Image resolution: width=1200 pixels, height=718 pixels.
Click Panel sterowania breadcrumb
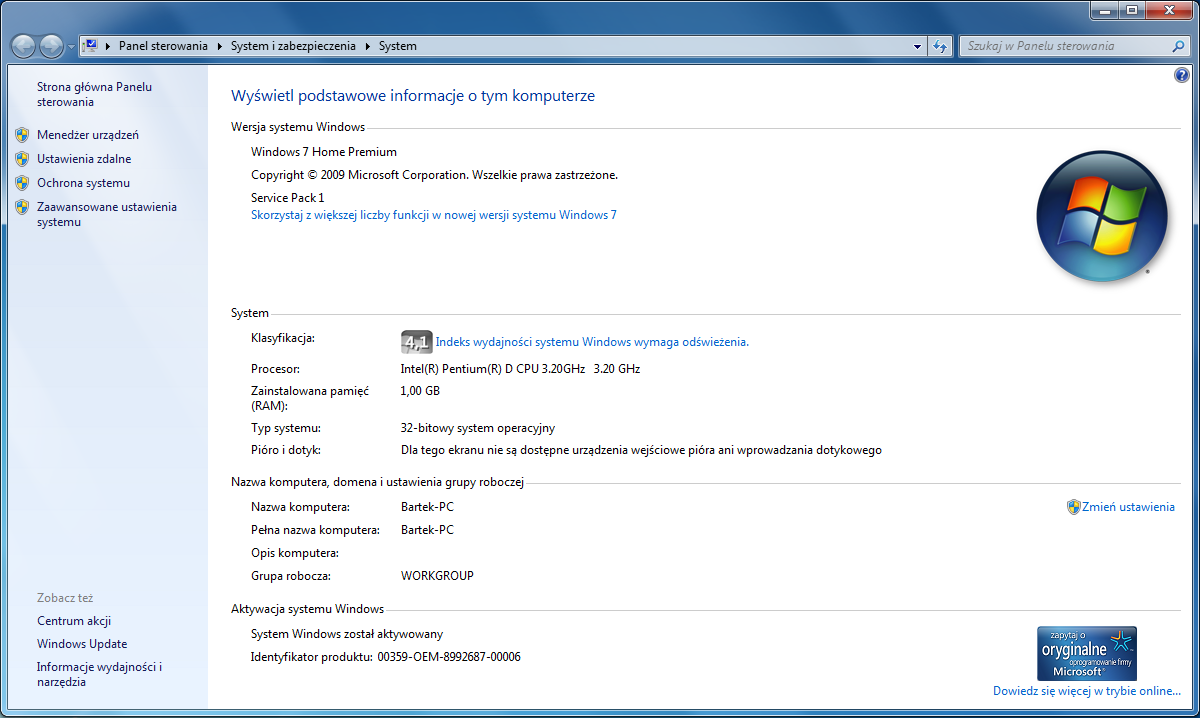163,46
